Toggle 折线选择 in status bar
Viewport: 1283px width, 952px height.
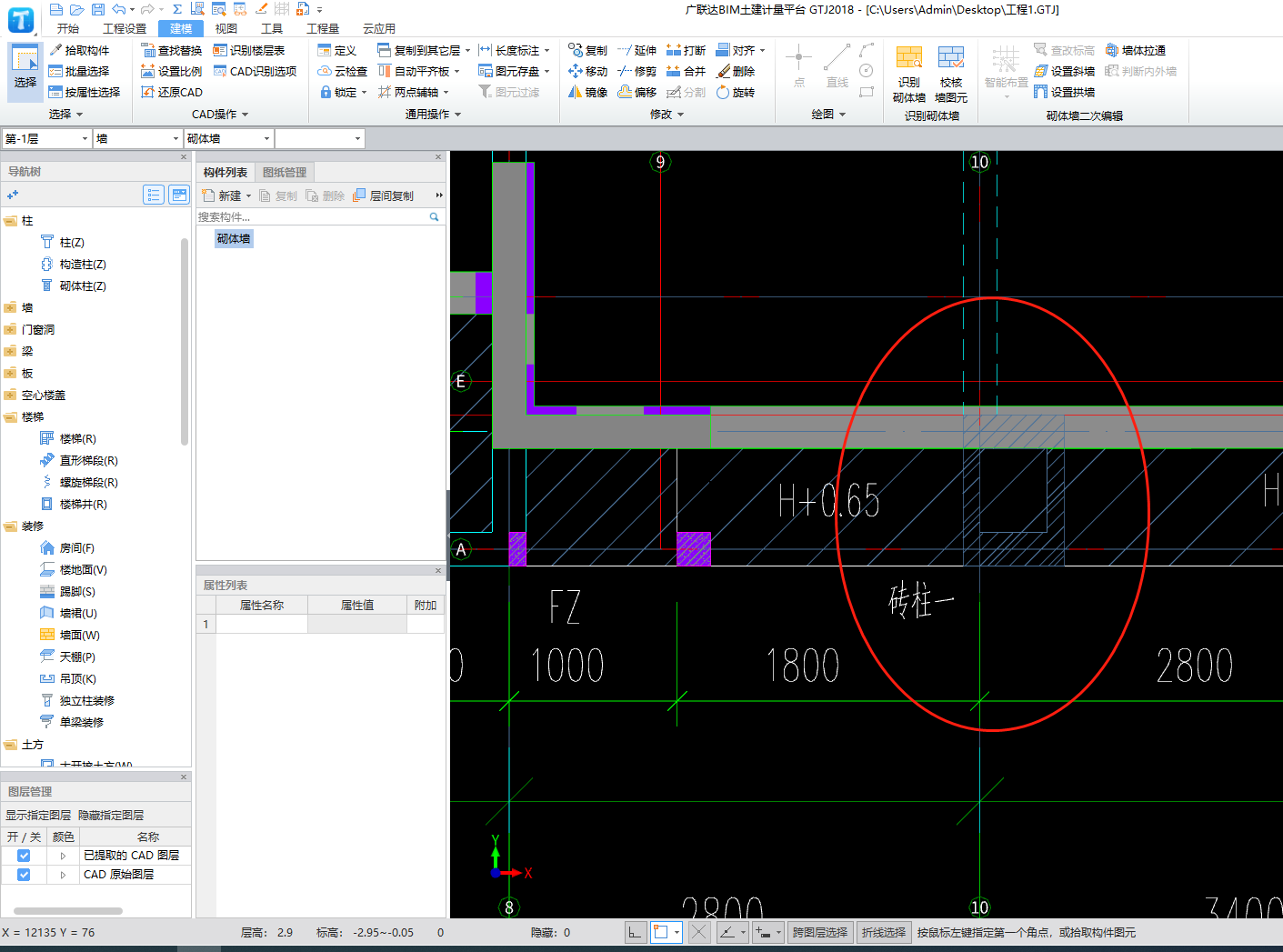[884, 932]
